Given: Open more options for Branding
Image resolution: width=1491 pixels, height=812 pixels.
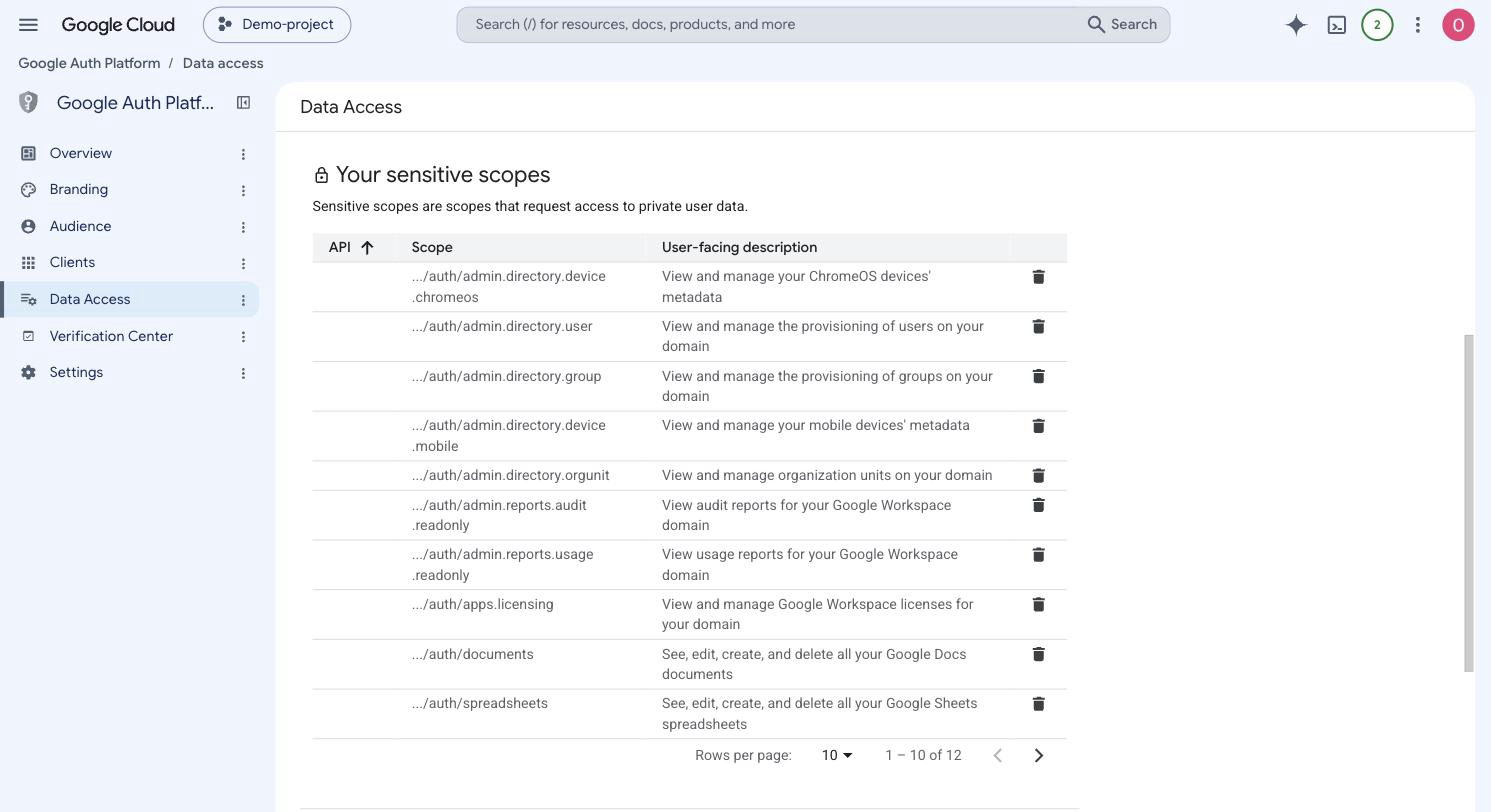Looking at the screenshot, I should 243,190.
